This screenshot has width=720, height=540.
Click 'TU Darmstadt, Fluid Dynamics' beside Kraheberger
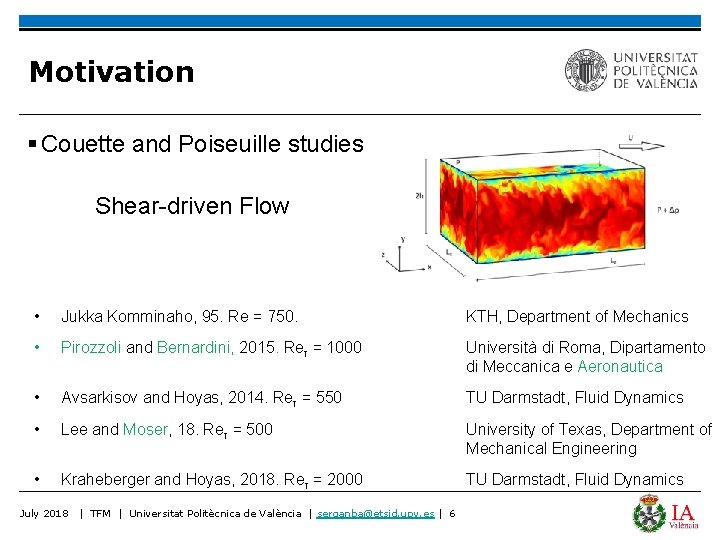[574, 479]
